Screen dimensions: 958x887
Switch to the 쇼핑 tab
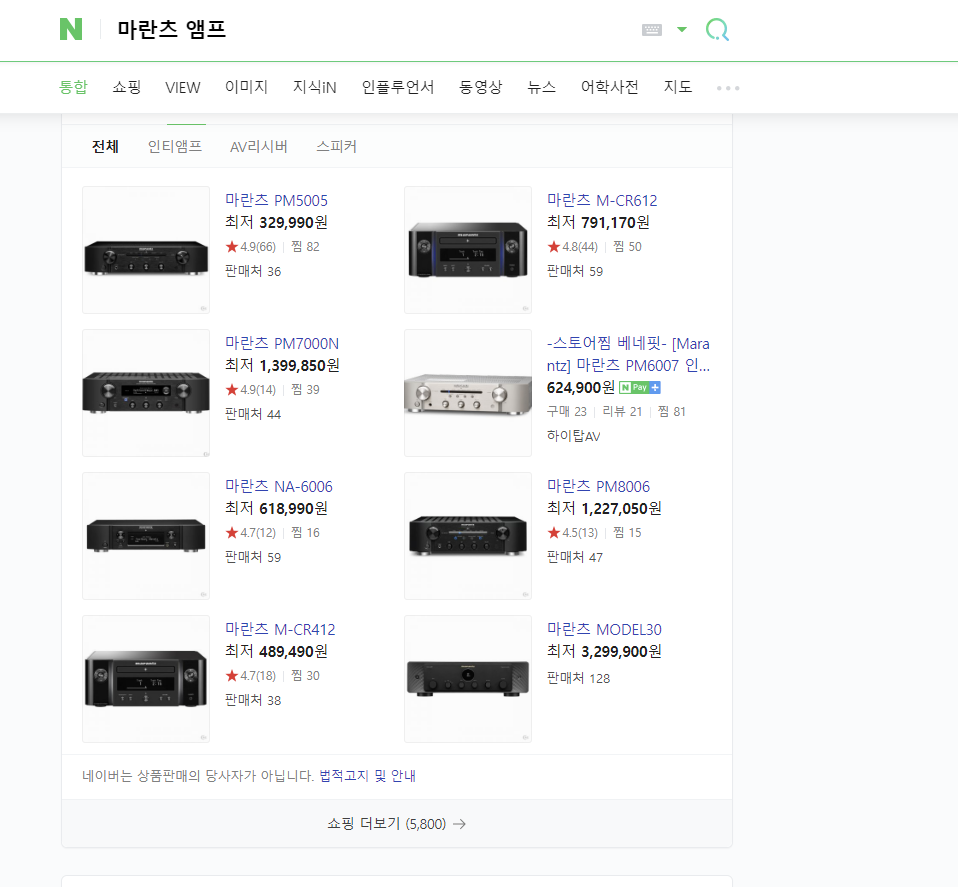(x=126, y=87)
